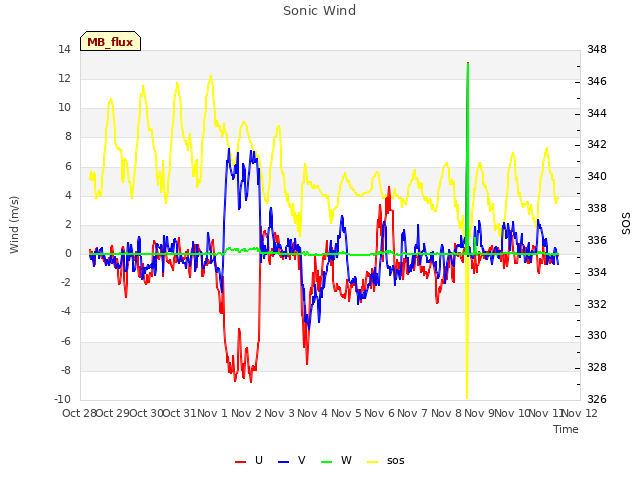Click the 326 value on sos axis
640x480 pixels.
(x=597, y=399)
